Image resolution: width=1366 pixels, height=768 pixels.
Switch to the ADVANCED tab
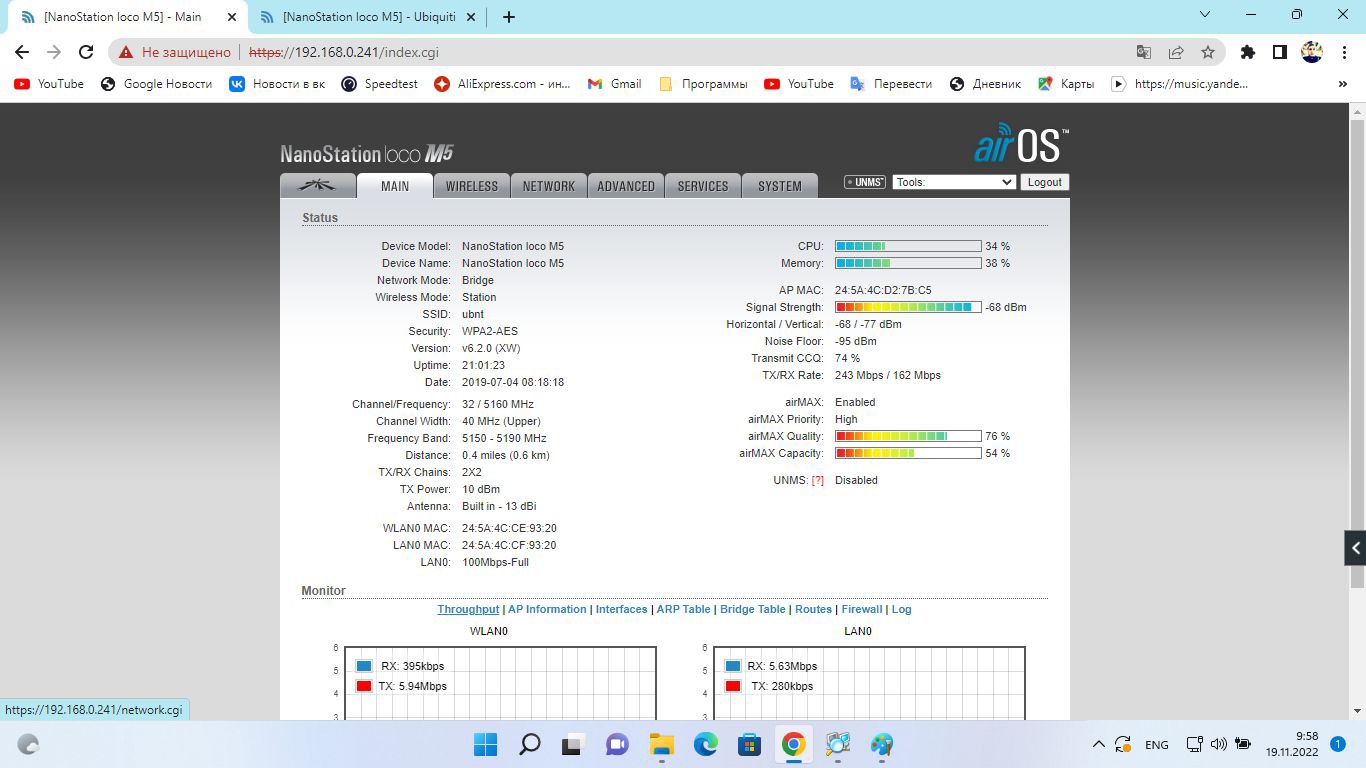626,186
